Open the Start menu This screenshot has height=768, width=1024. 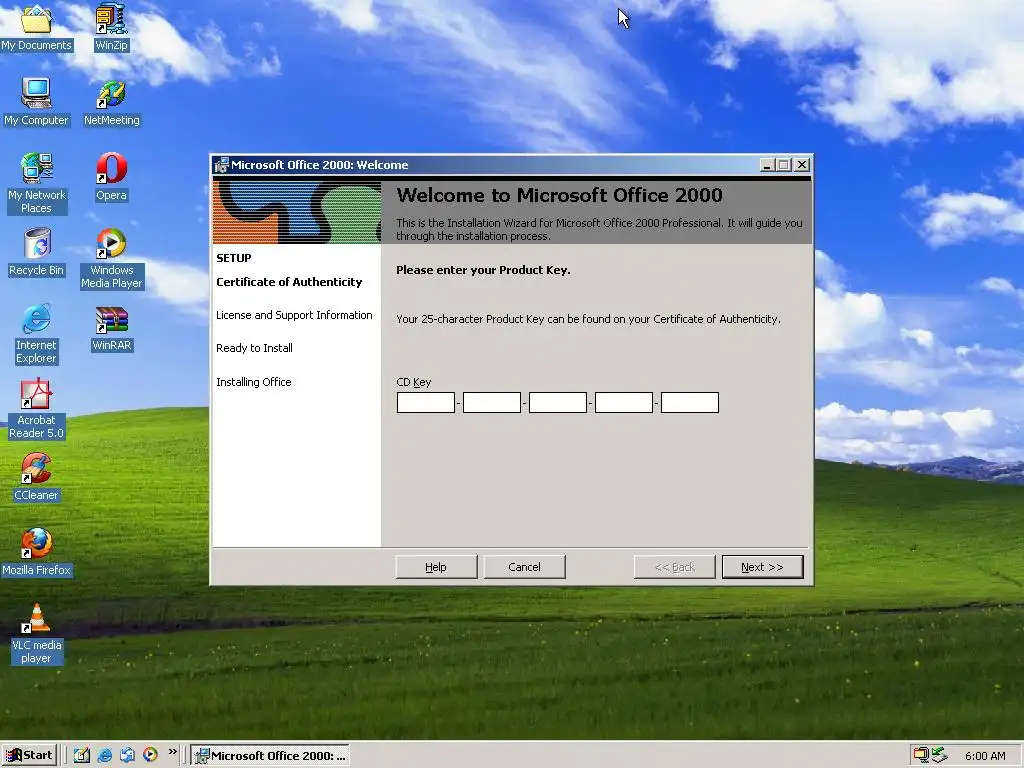point(29,755)
